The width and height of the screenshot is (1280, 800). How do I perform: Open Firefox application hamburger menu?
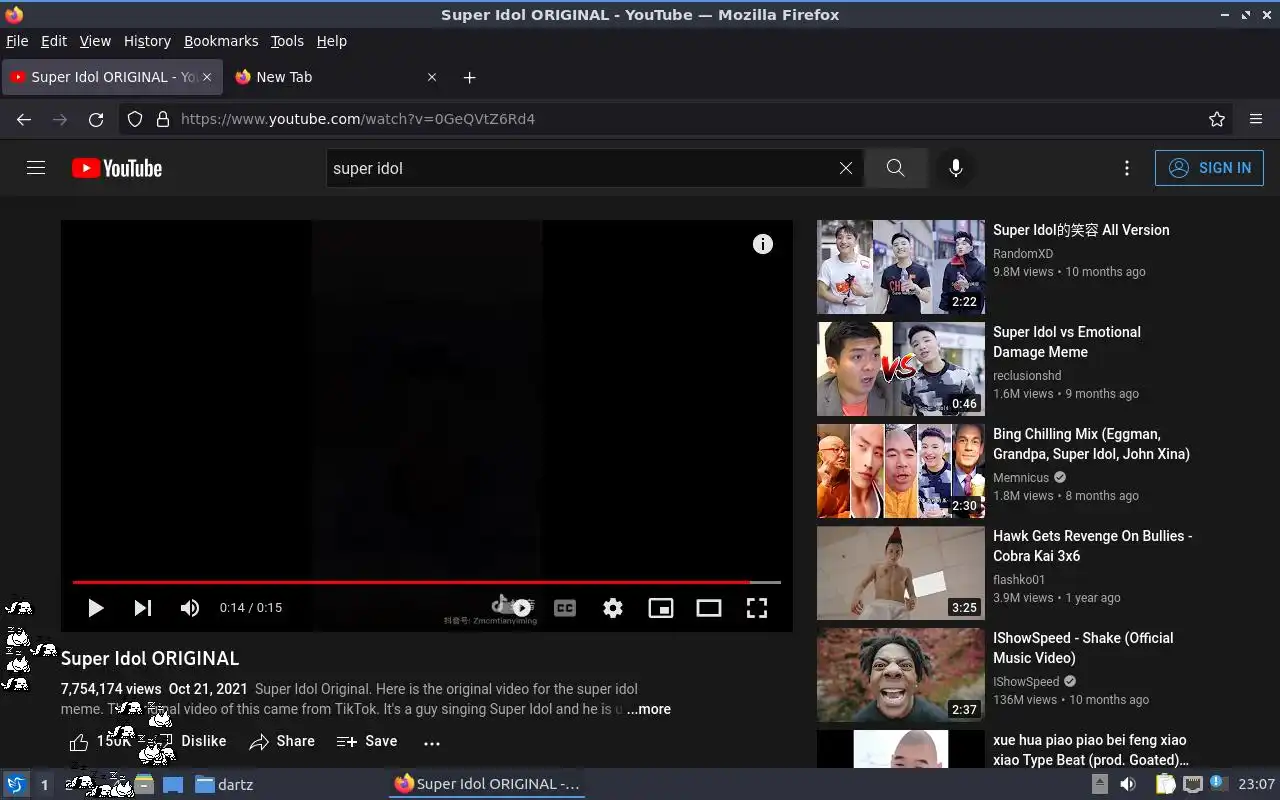coord(1256,119)
